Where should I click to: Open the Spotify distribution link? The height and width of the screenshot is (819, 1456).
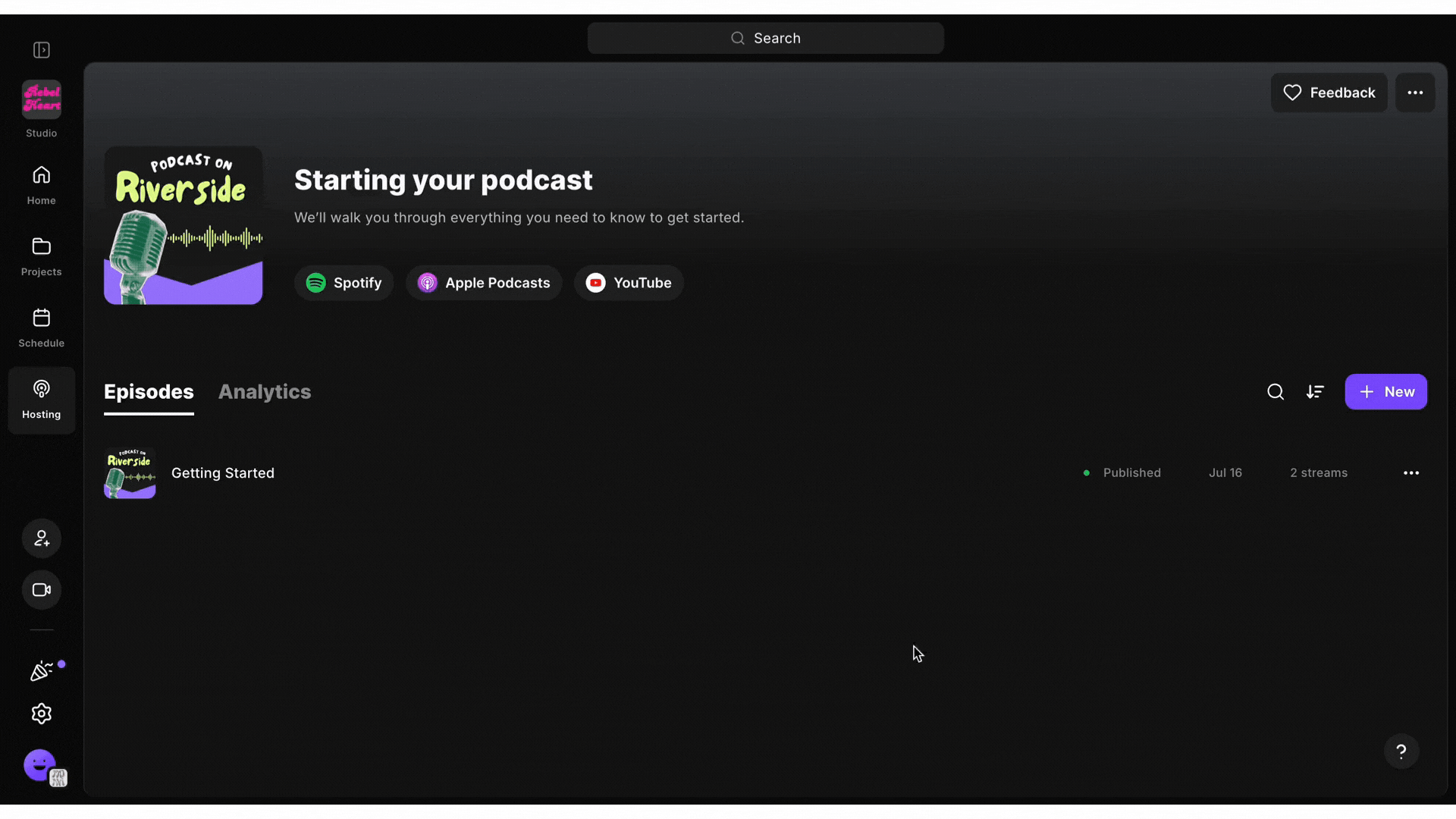[344, 282]
